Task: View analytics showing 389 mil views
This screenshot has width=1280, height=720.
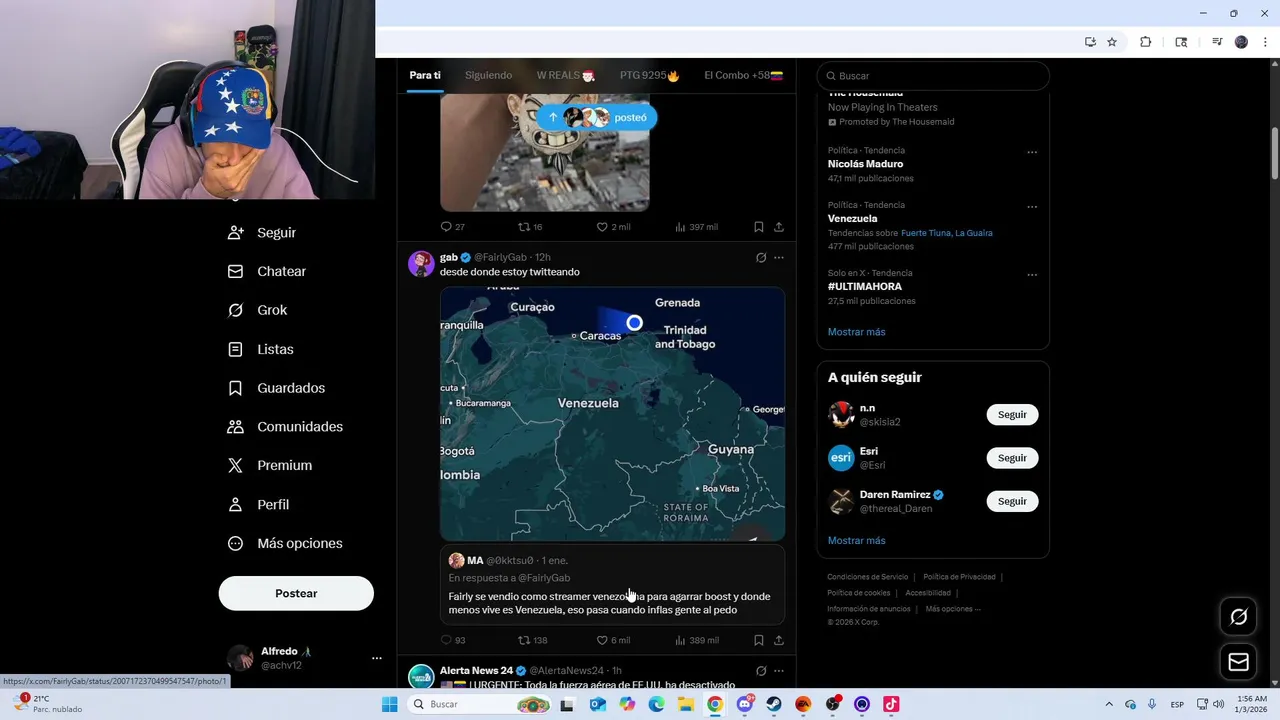Action: (696, 640)
